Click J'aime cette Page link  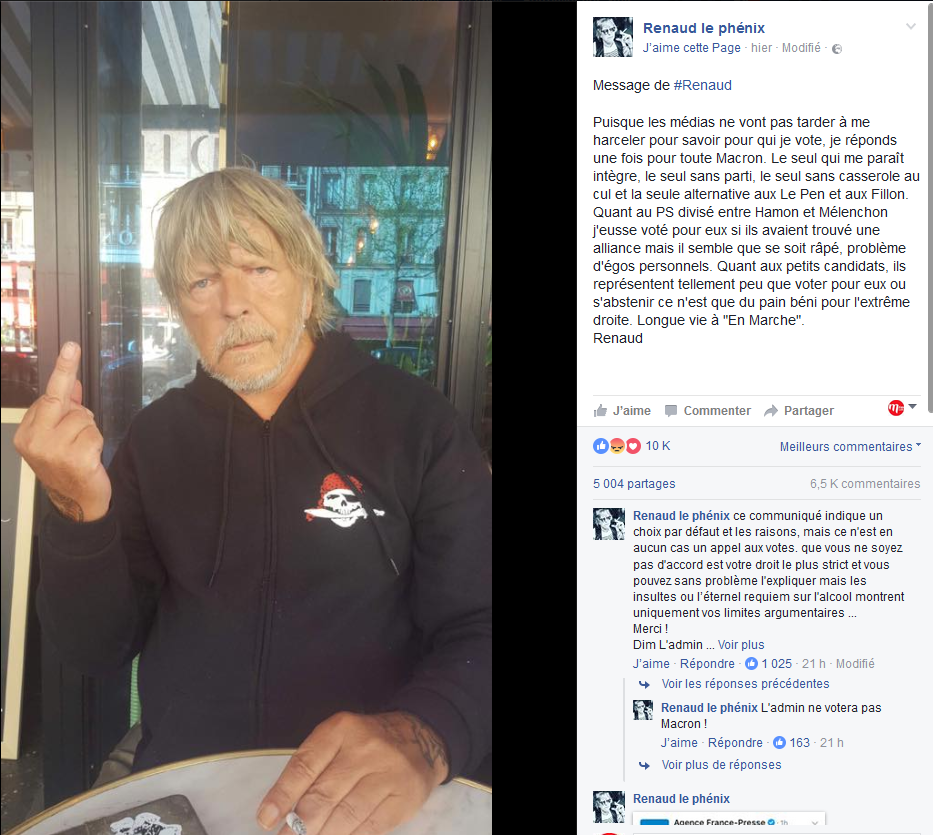point(691,48)
